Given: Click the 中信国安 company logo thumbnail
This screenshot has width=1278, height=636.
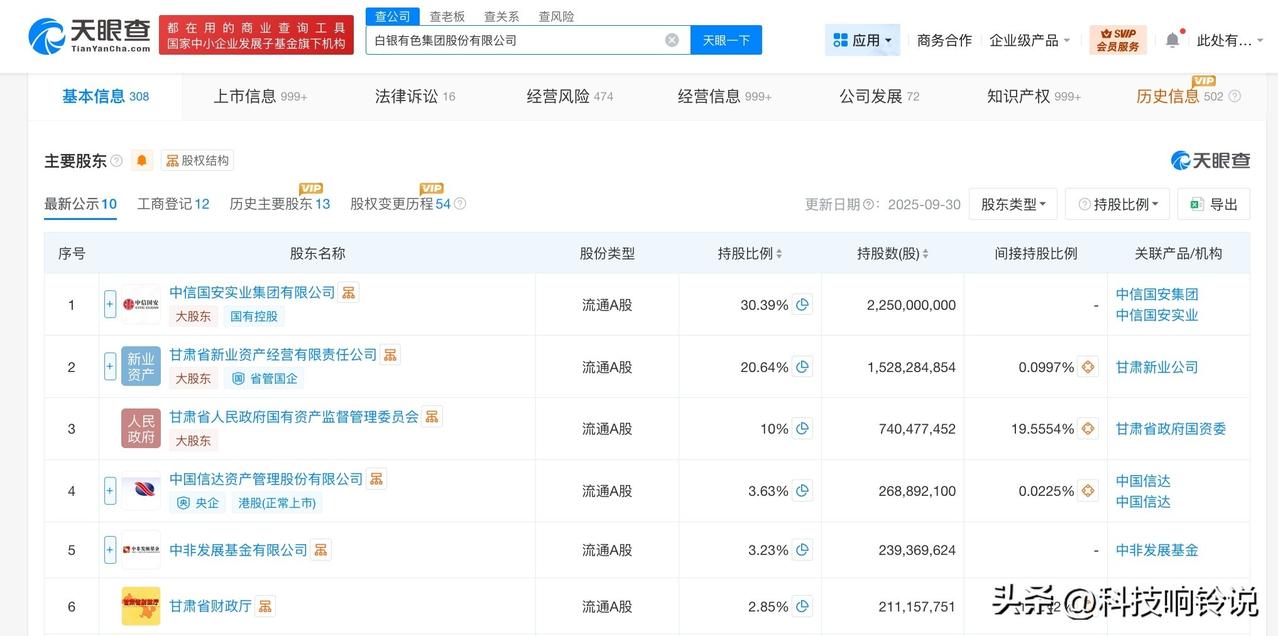Looking at the screenshot, I should [141, 304].
